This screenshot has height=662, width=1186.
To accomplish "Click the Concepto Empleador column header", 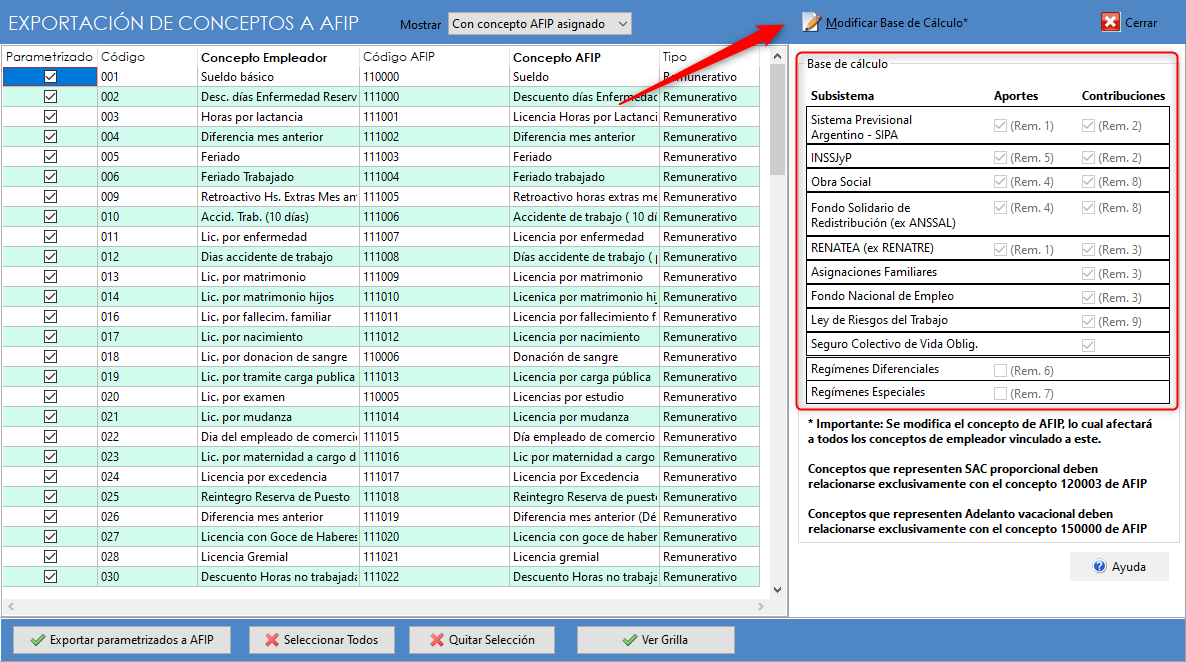I will 278,57.
